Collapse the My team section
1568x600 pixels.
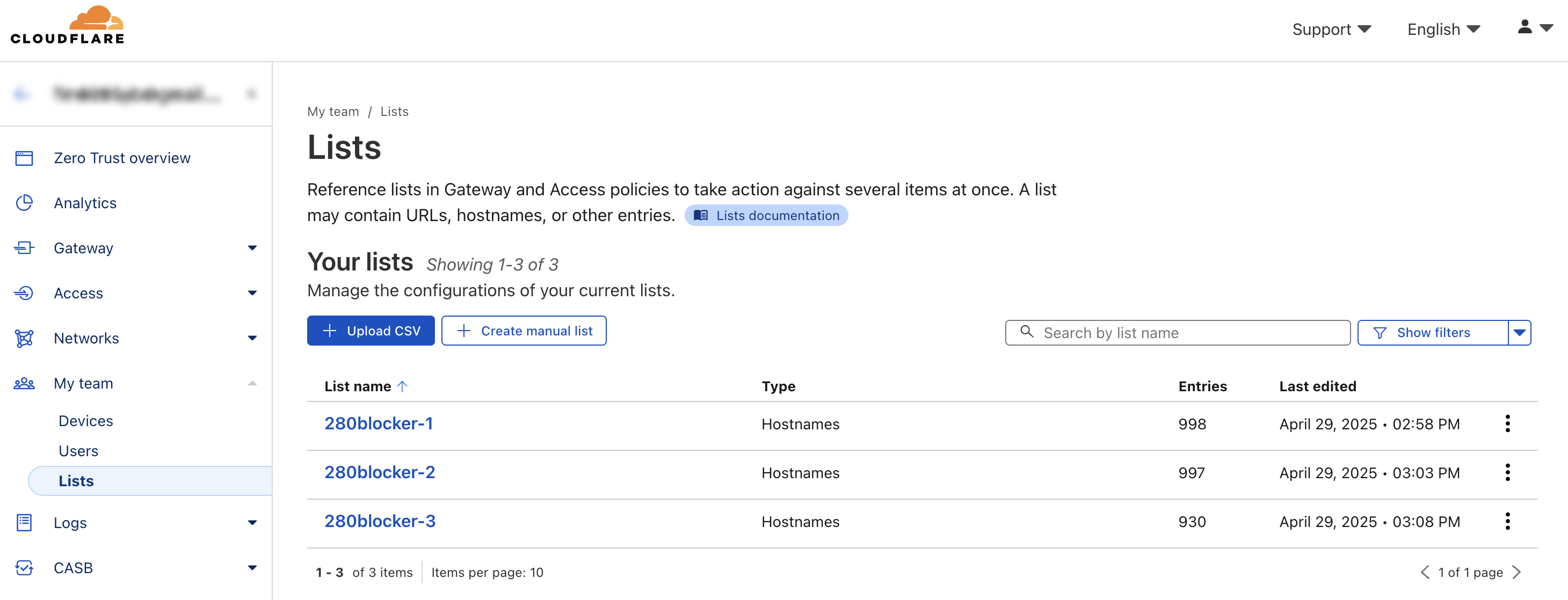tap(252, 383)
